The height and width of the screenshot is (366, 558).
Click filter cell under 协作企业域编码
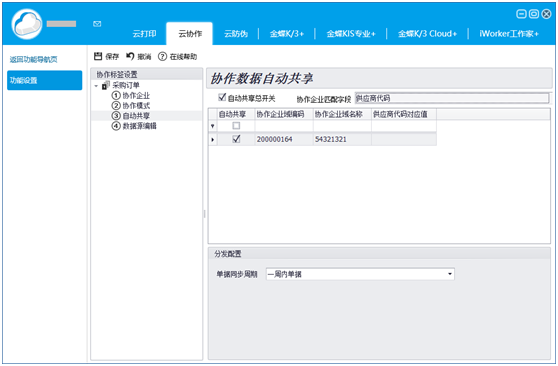coord(284,126)
